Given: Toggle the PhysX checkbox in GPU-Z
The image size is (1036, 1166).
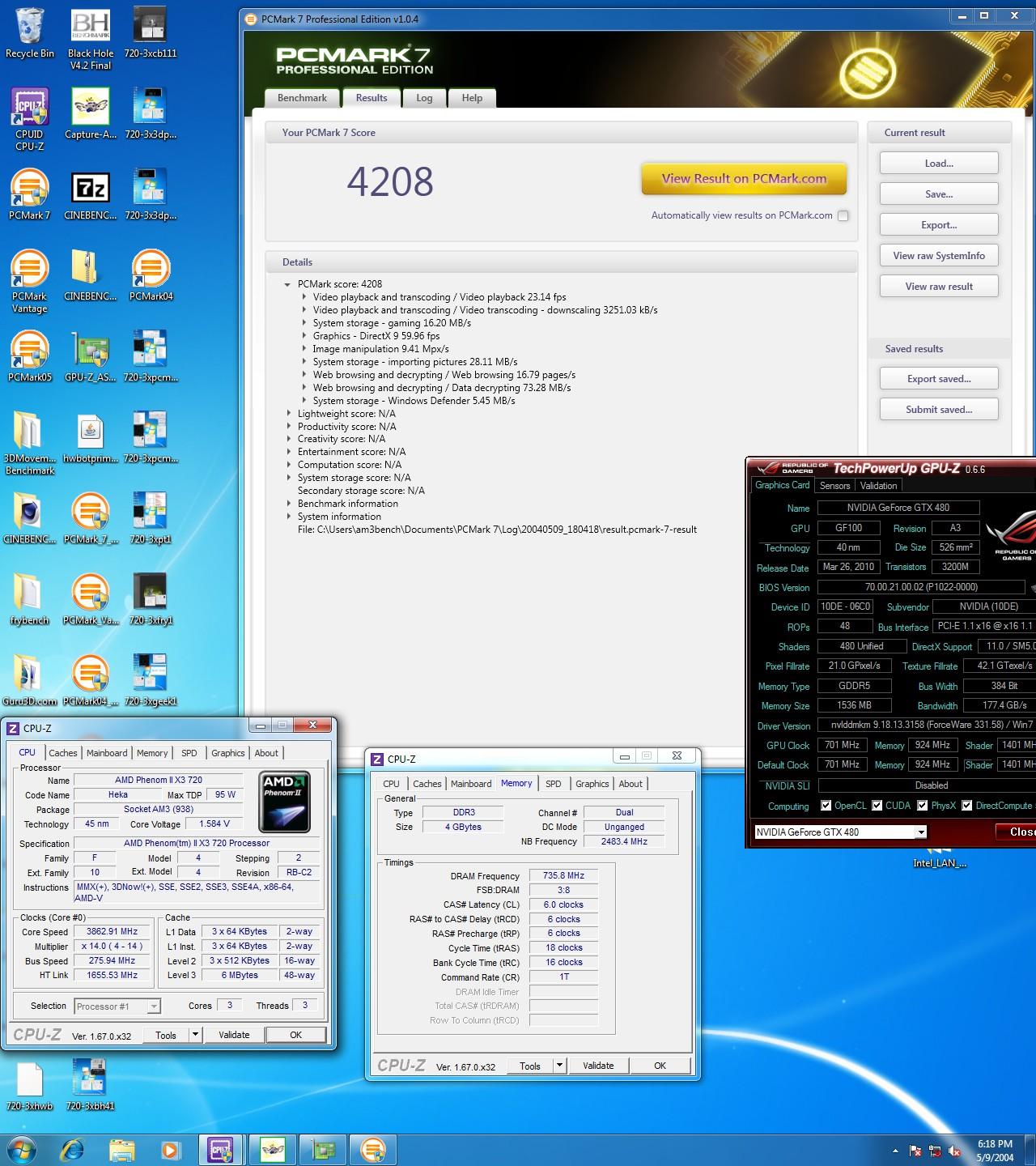Looking at the screenshot, I should tap(923, 806).
